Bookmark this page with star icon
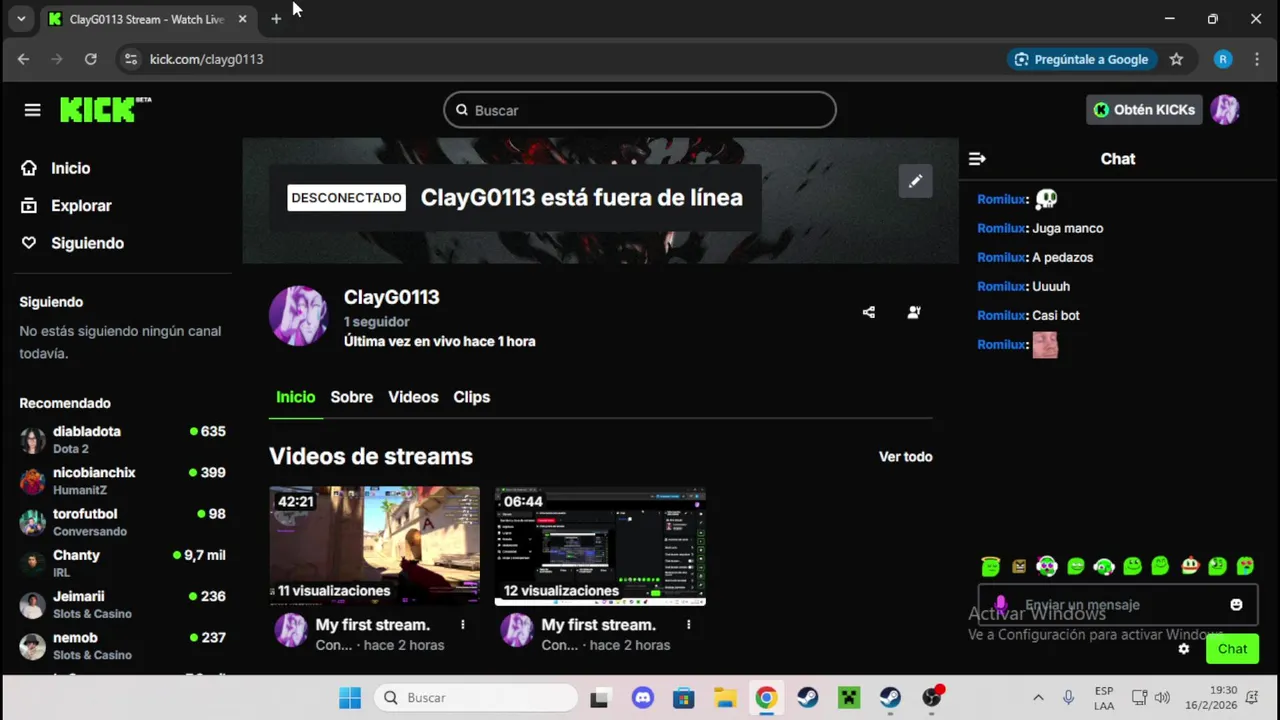The width and height of the screenshot is (1280, 720). (x=1176, y=59)
